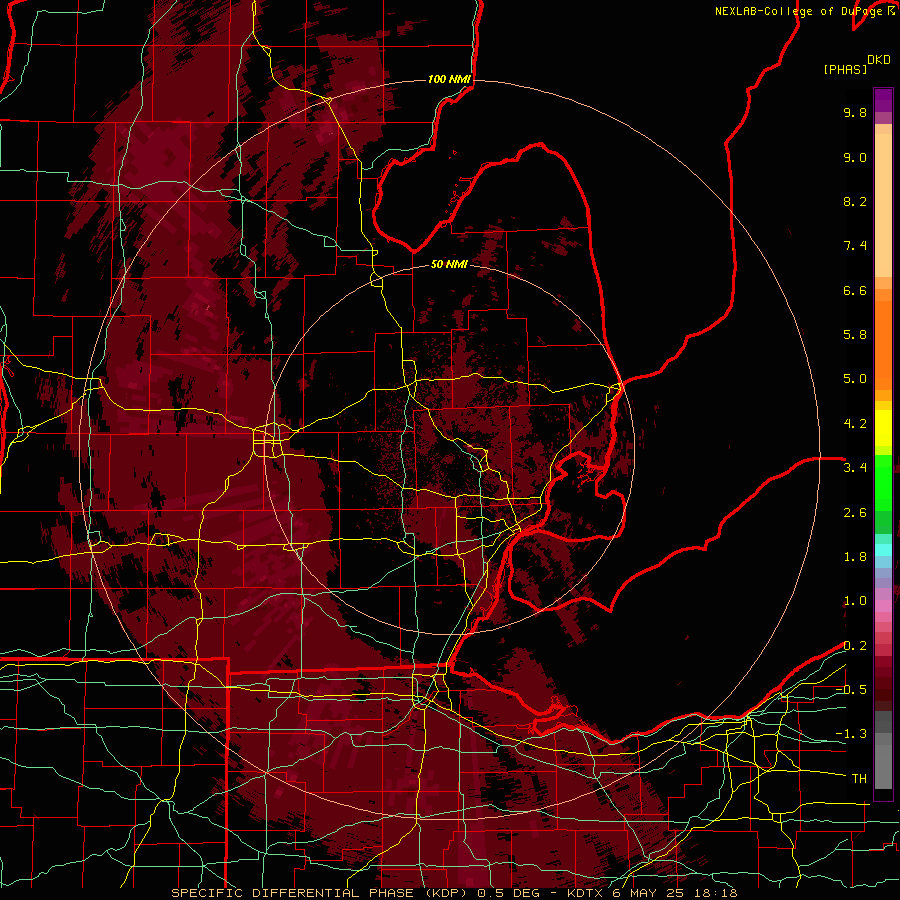The image size is (900, 900).
Task: Click the 0.2 value on the scale
Action: click(855, 646)
